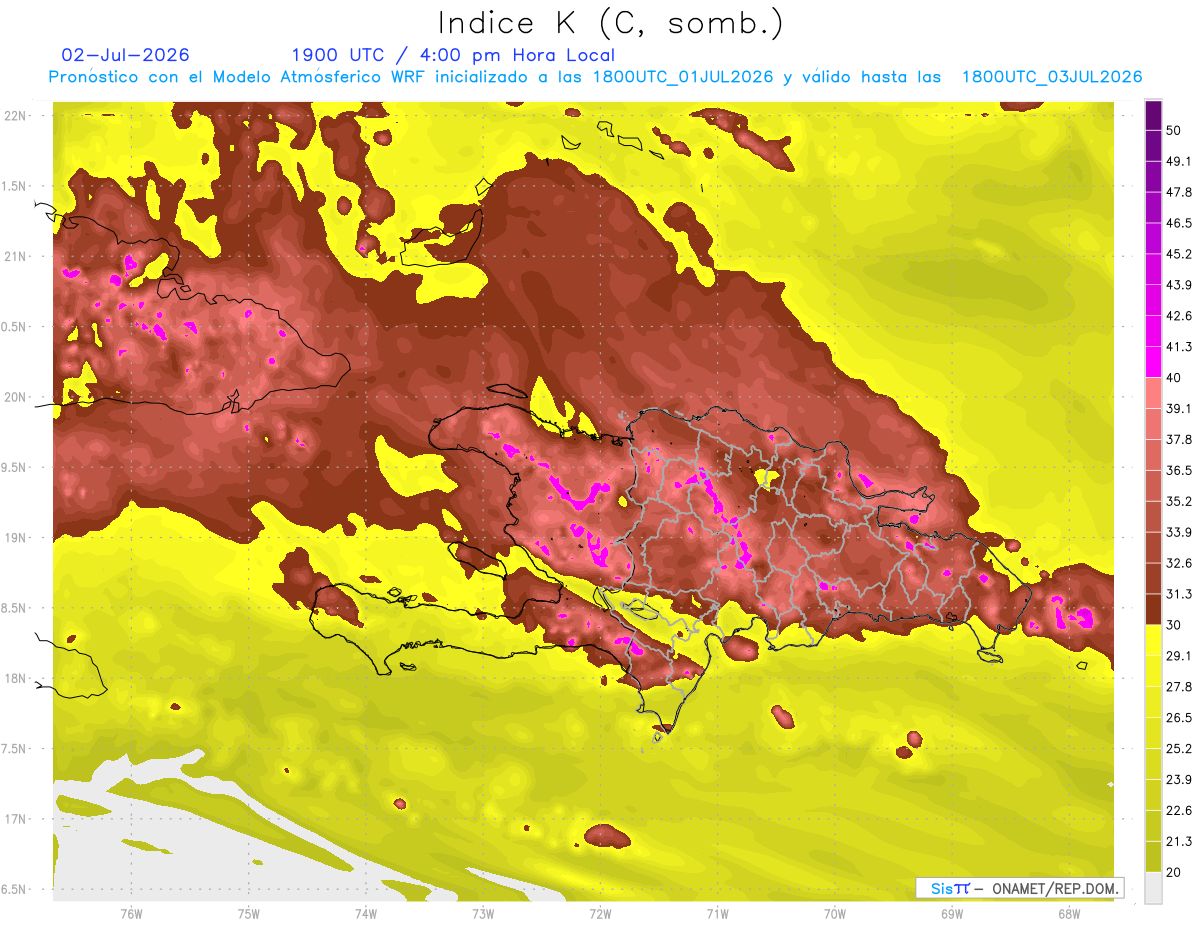The width and height of the screenshot is (1200, 927).
Task: Click the '74W' longitude label
Action: [x=365, y=913]
